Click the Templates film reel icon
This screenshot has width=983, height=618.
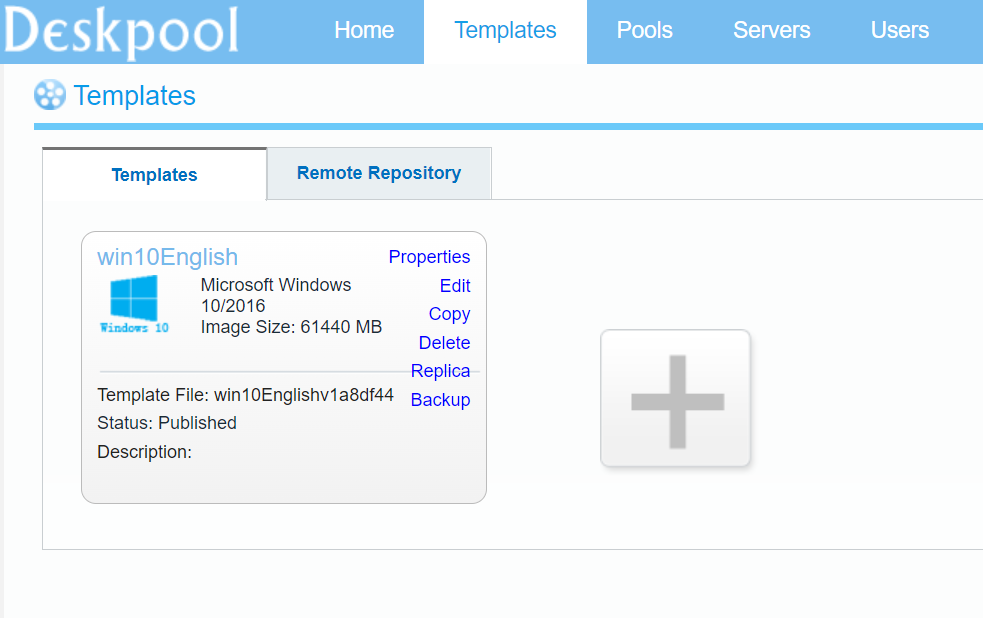[x=50, y=95]
